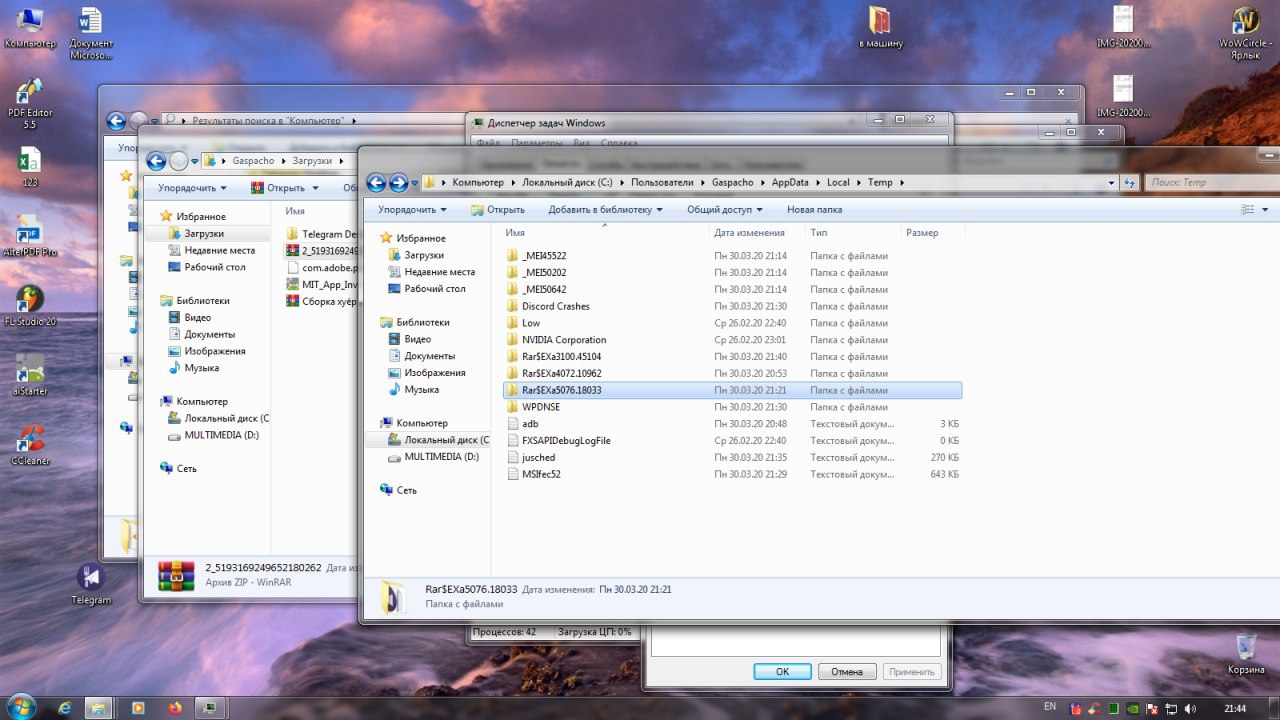Select the adb text file
Image resolution: width=1280 pixels, height=720 pixels.
click(530, 424)
